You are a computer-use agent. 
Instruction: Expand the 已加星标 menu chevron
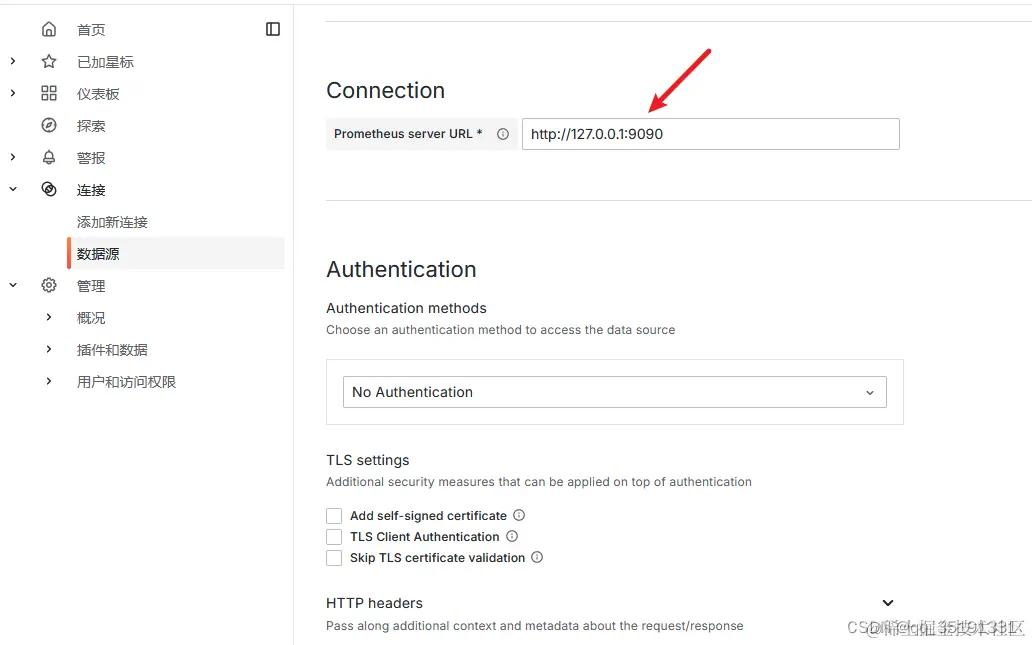[13, 61]
